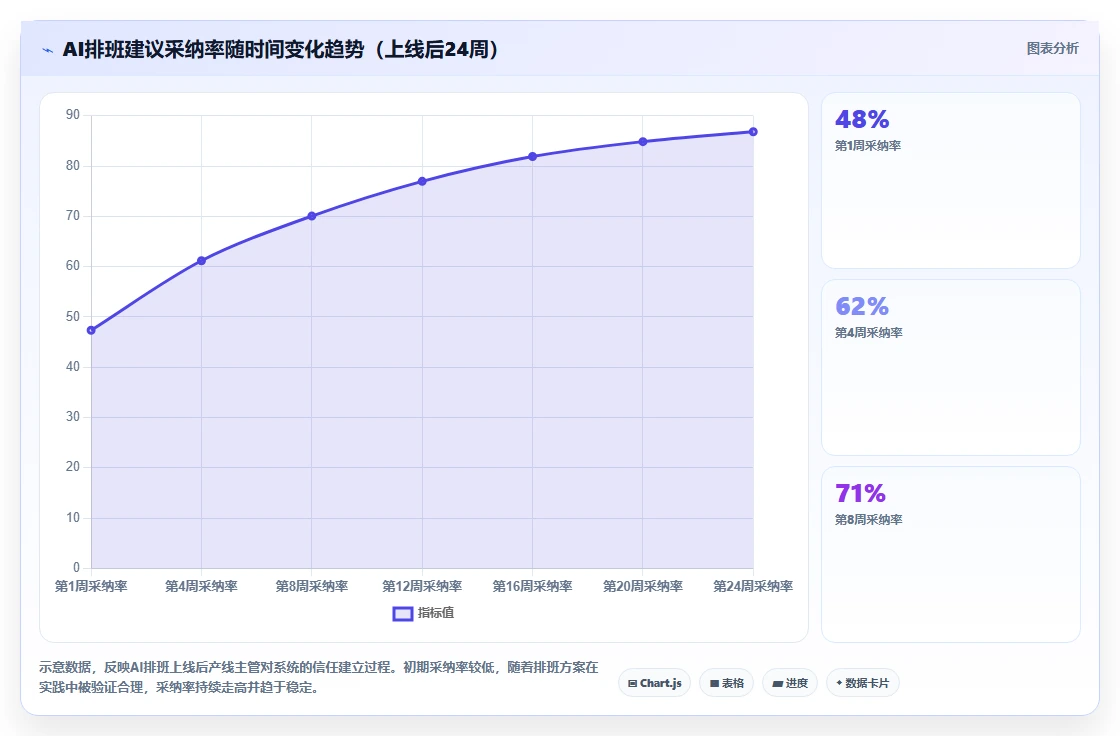Click the 第4周采纳率 card label
This screenshot has width=1120, height=736.
pos(869,333)
